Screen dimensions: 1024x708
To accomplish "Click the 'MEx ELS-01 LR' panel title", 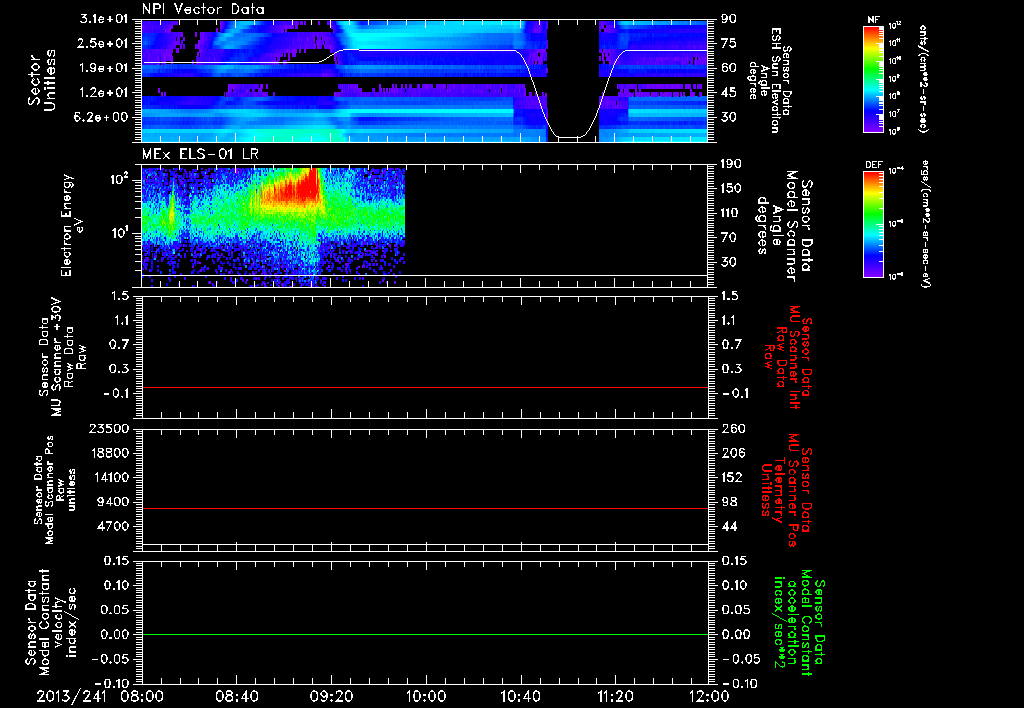I will tap(200, 154).
